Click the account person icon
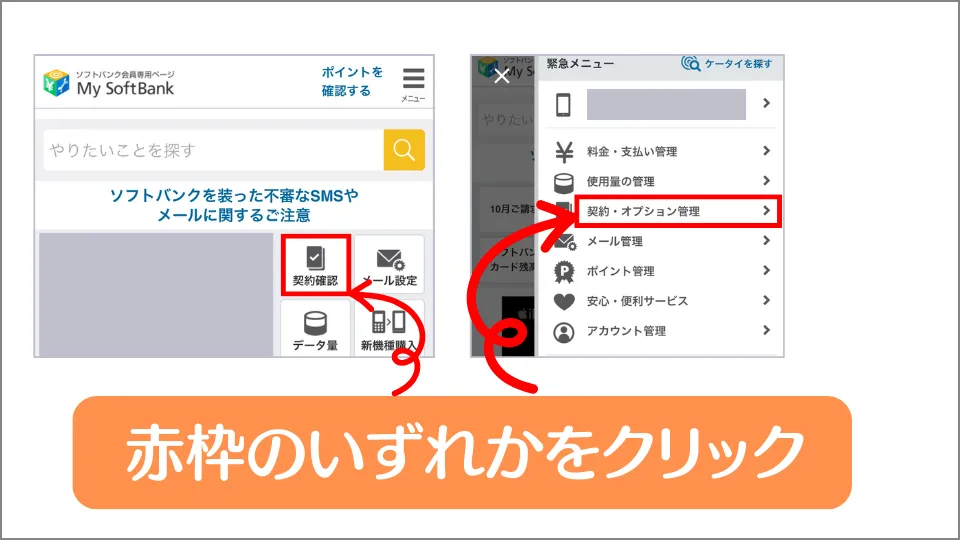The image size is (960, 540). coord(564,332)
